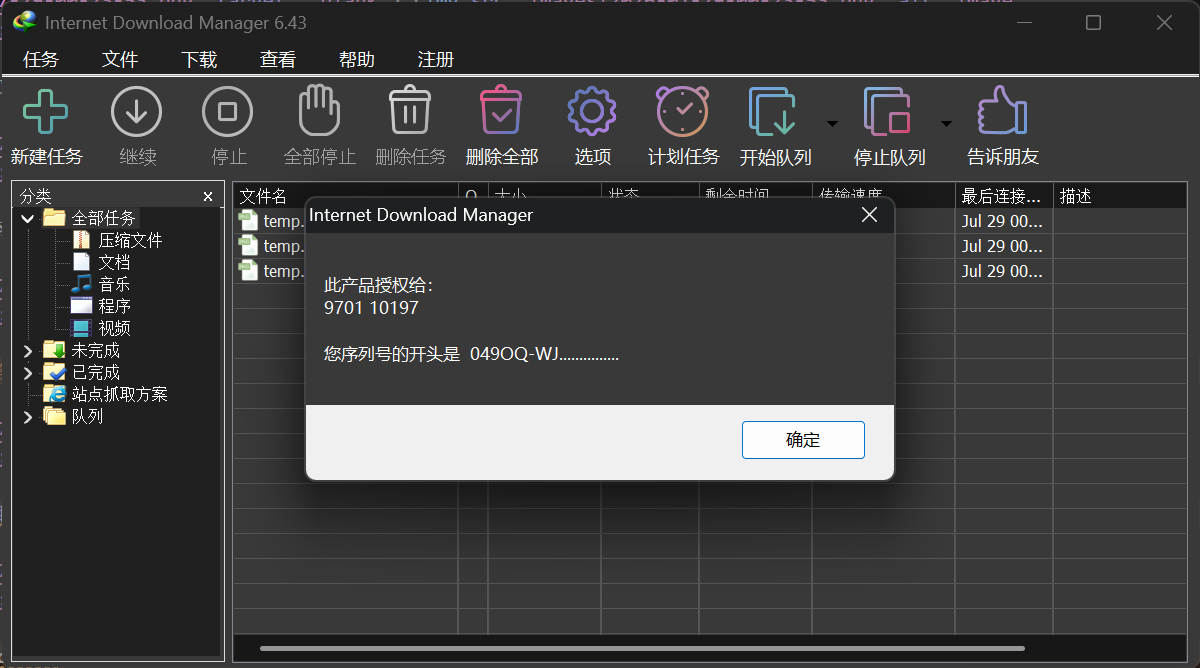
Task: Select 未完成 category
Action: (95, 350)
